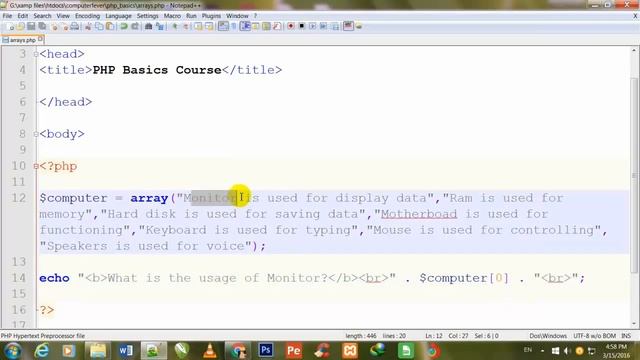Click the Print toolbar icon
640x360 pixels.
point(75,27)
